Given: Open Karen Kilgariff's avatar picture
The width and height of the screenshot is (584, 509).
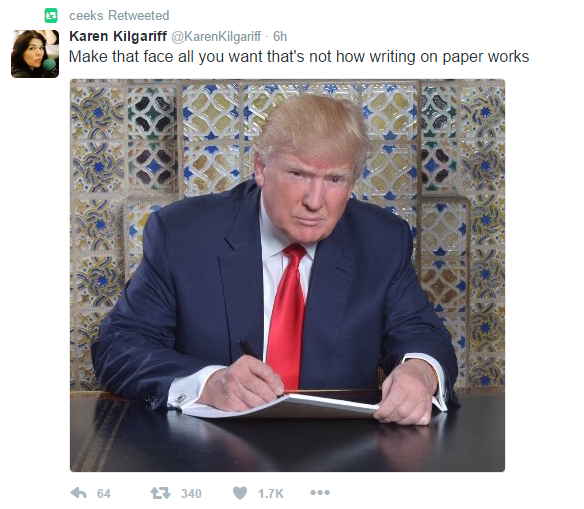Looking at the screenshot, I should pos(35,54).
